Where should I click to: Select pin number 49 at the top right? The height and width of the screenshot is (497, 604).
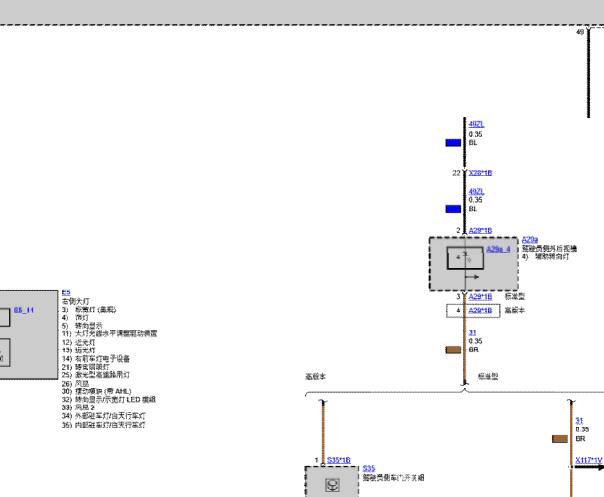[x=580, y=32]
